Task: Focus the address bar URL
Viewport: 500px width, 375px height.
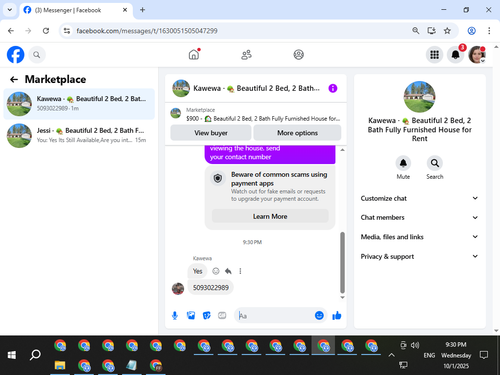Action: tap(147, 31)
